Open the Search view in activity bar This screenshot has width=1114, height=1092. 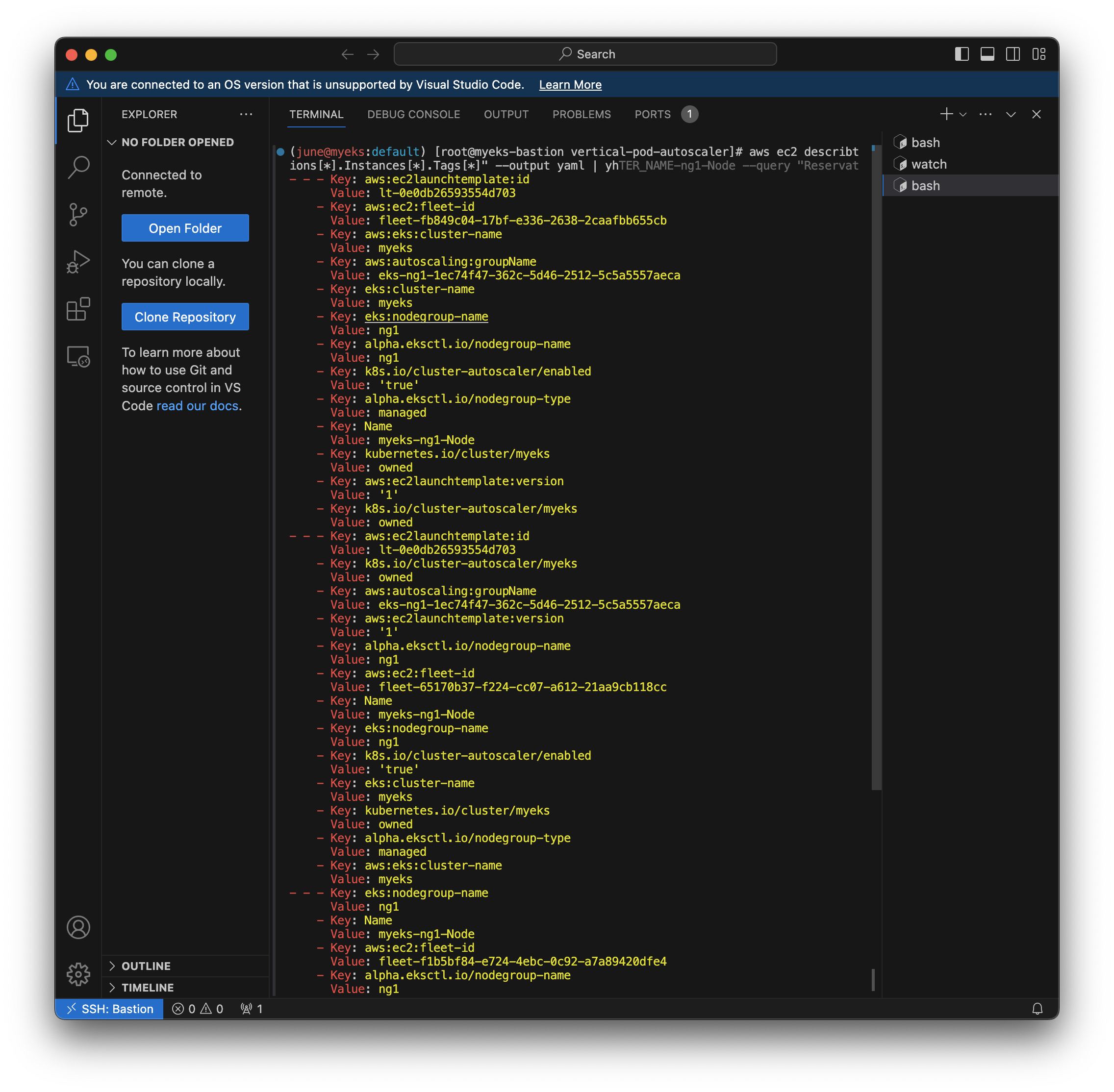(78, 167)
